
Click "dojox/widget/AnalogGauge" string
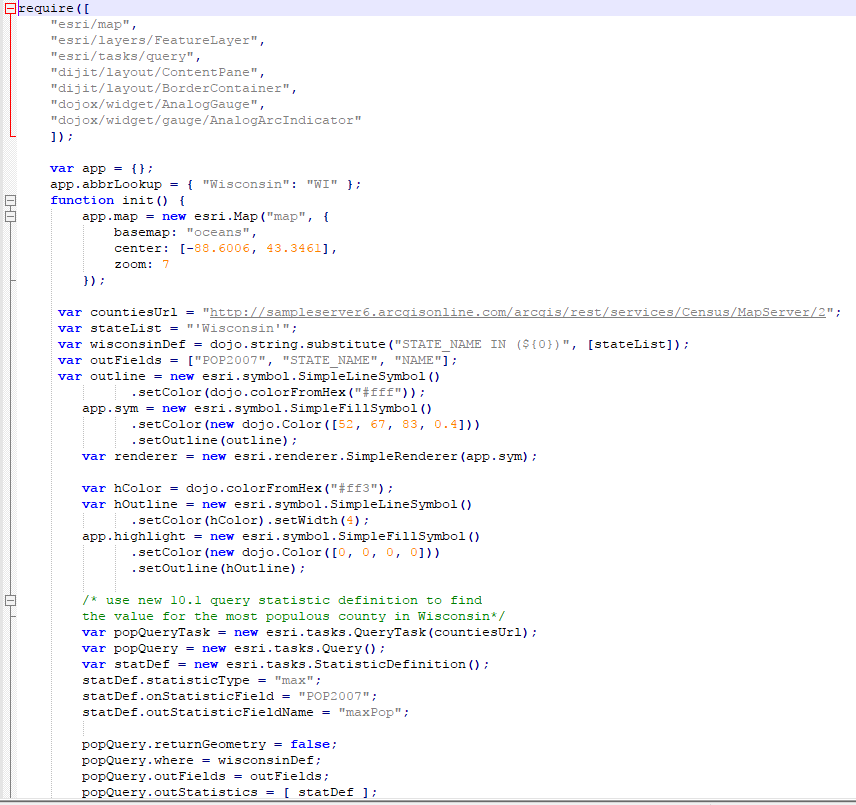[x=154, y=104]
